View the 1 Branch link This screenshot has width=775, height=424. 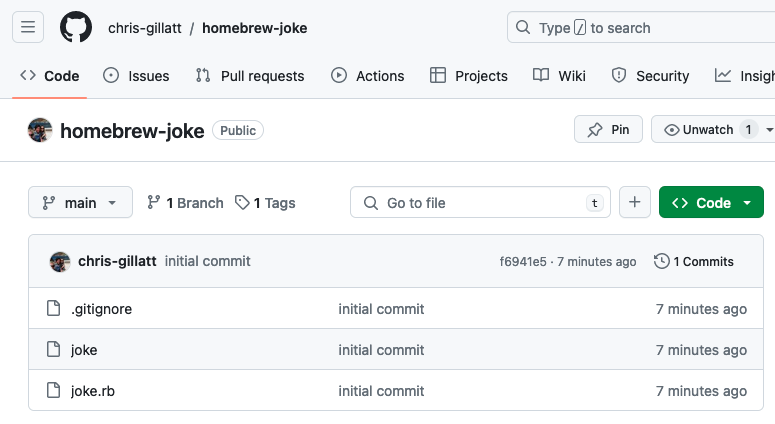185,203
